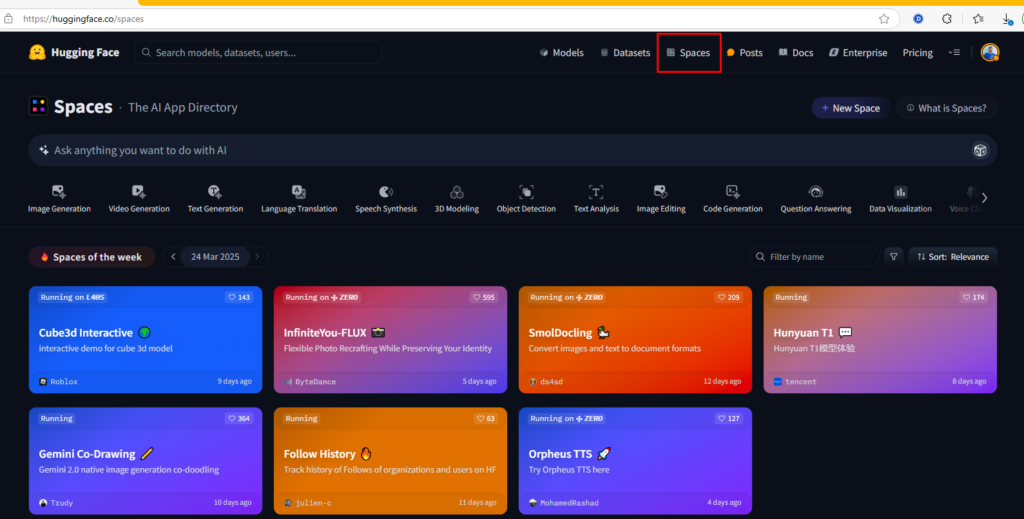Click the Image Editing category icon
Image resolution: width=1024 pixels, height=519 pixels.
(661, 191)
